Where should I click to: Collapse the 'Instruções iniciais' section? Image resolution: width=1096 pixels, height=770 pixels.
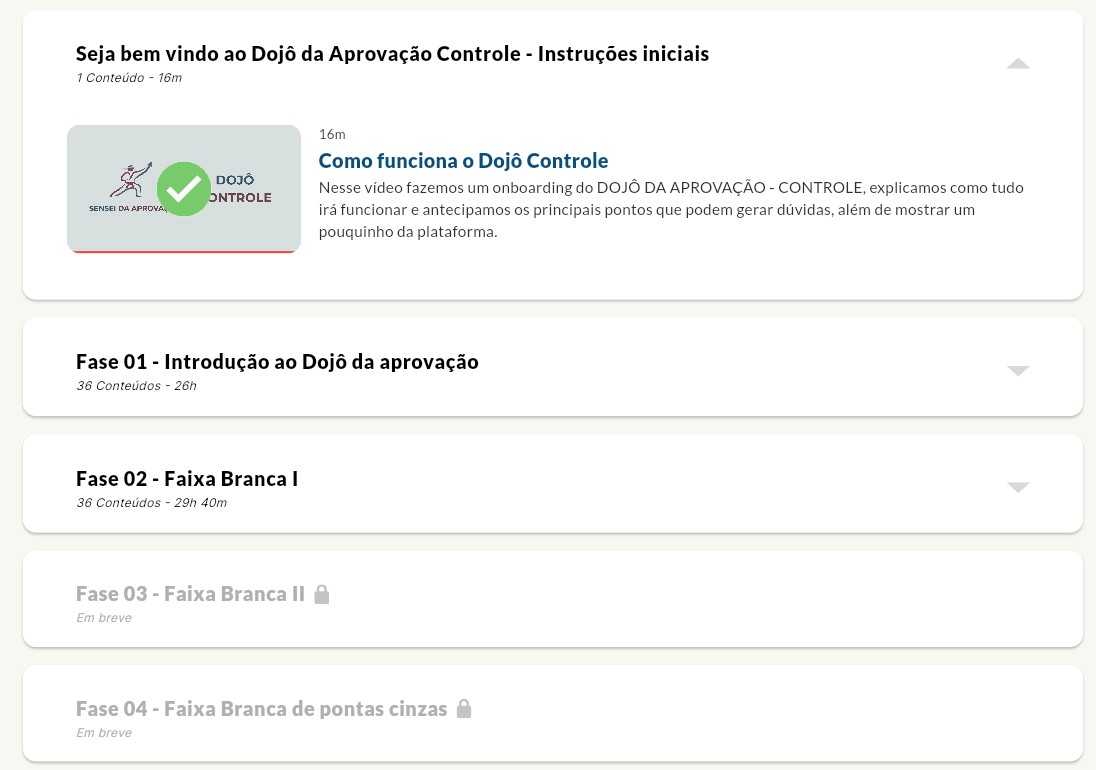[x=1018, y=62]
